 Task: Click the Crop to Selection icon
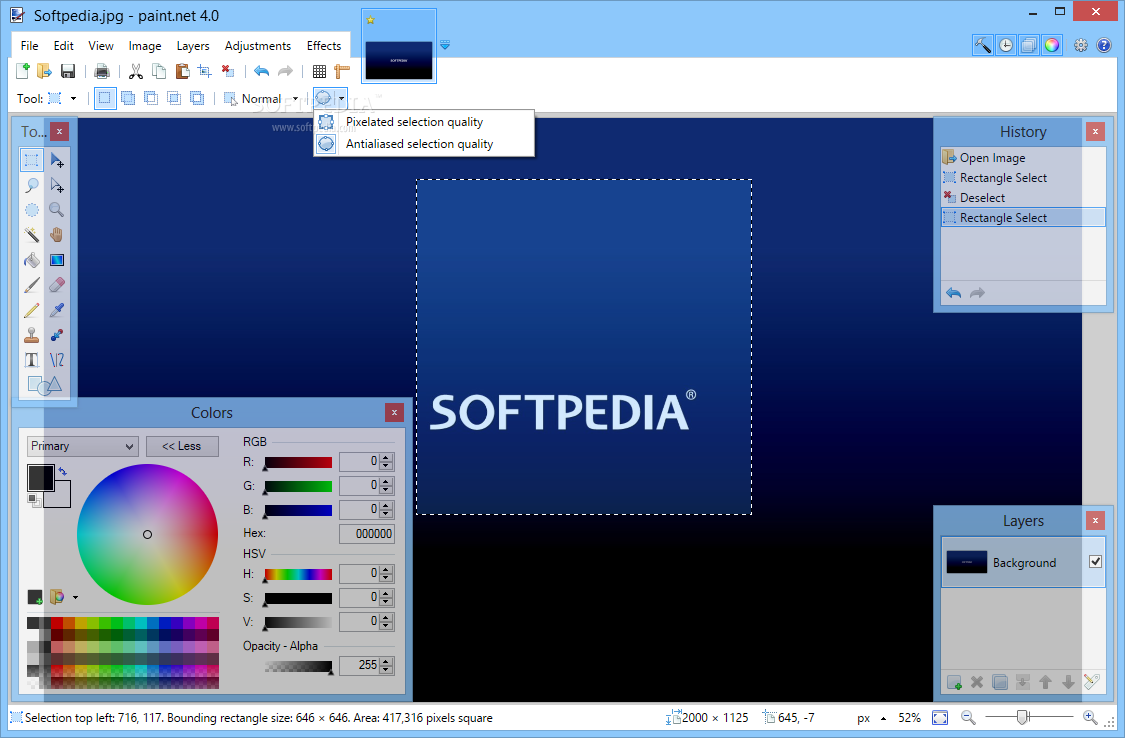204,71
